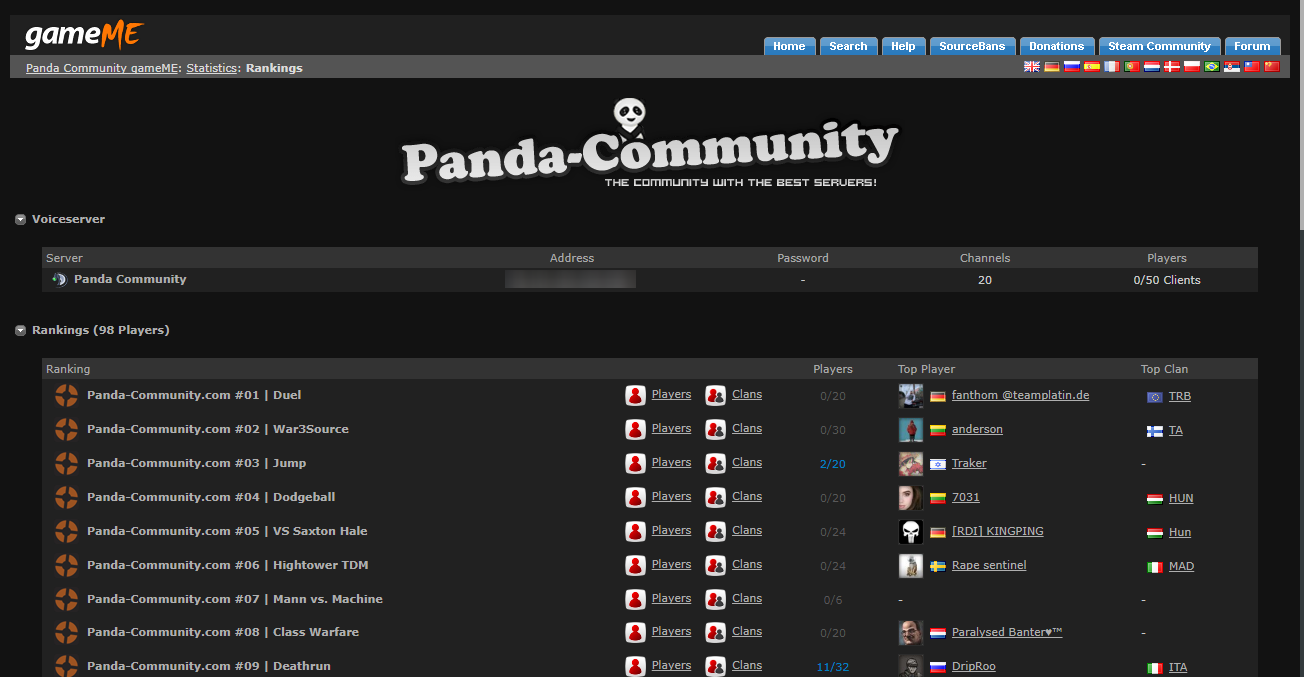The width and height of the screenshot is (1304, 677).
Task: Select the Brazilian flag for translation
Action: click(x=1211, y=66)
